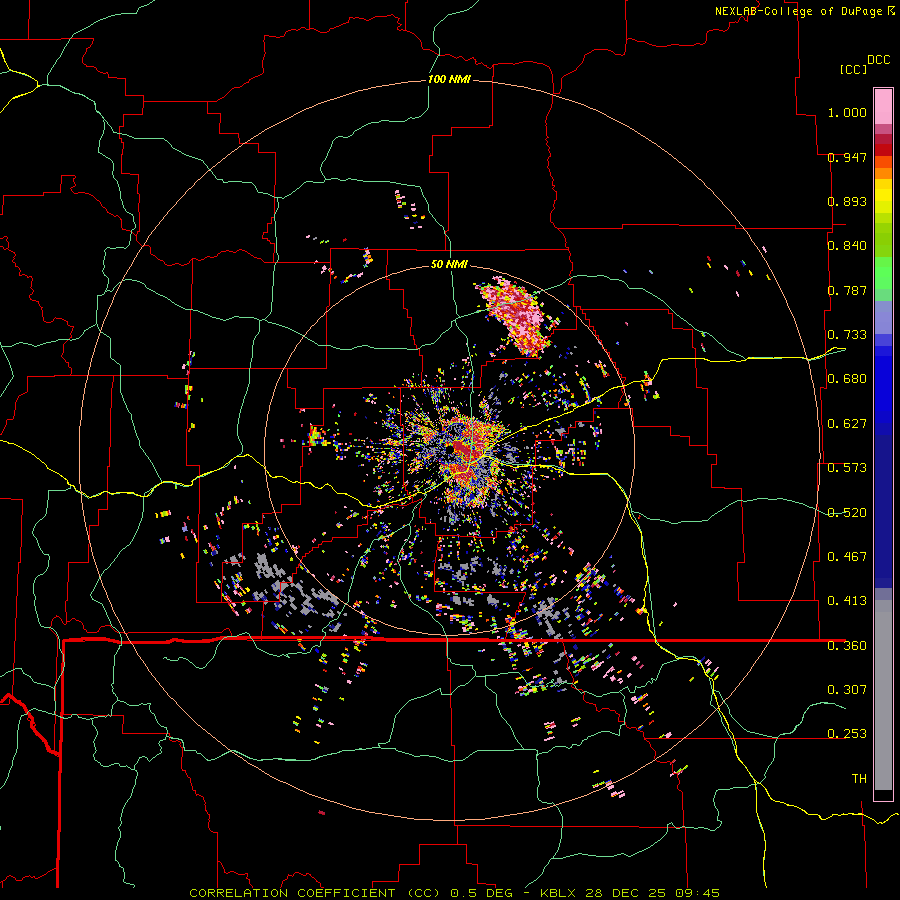Image resolution: width=900 pixels, height=900 pixels.
Task: Click the DCC product label
Action: (x=878, y=60)
